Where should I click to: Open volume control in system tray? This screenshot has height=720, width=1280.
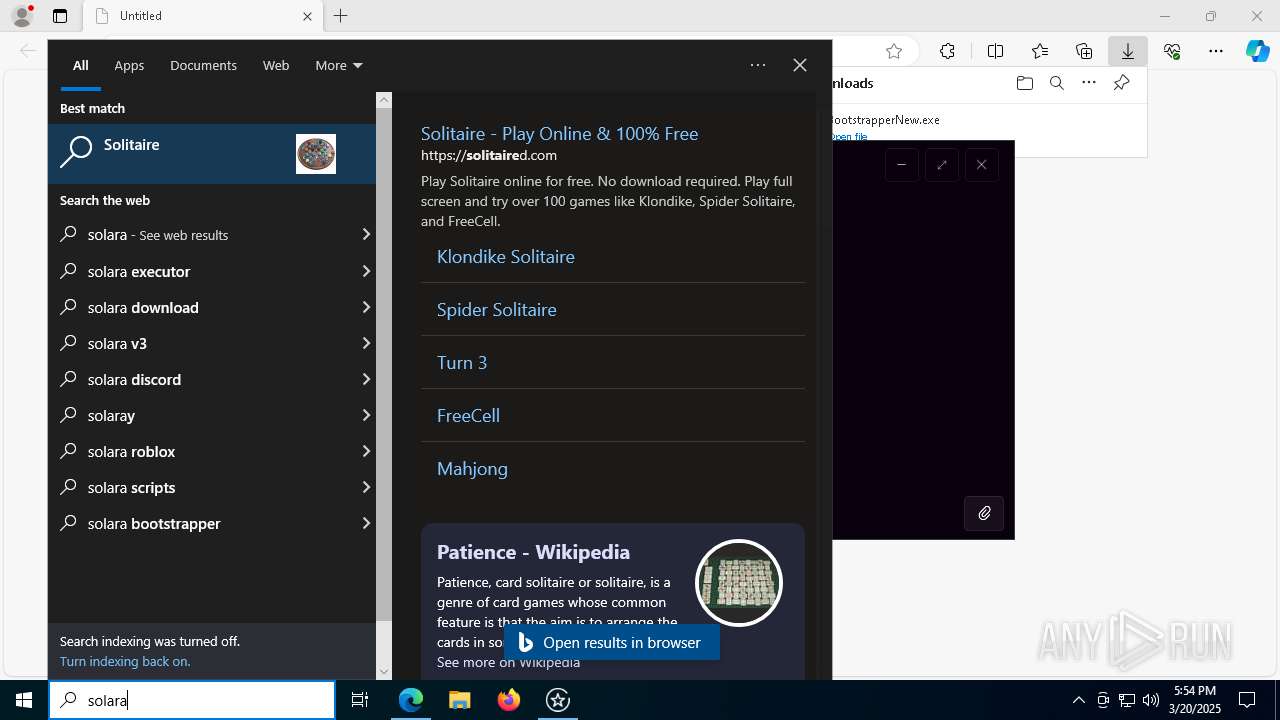(x=1151, y=700)
